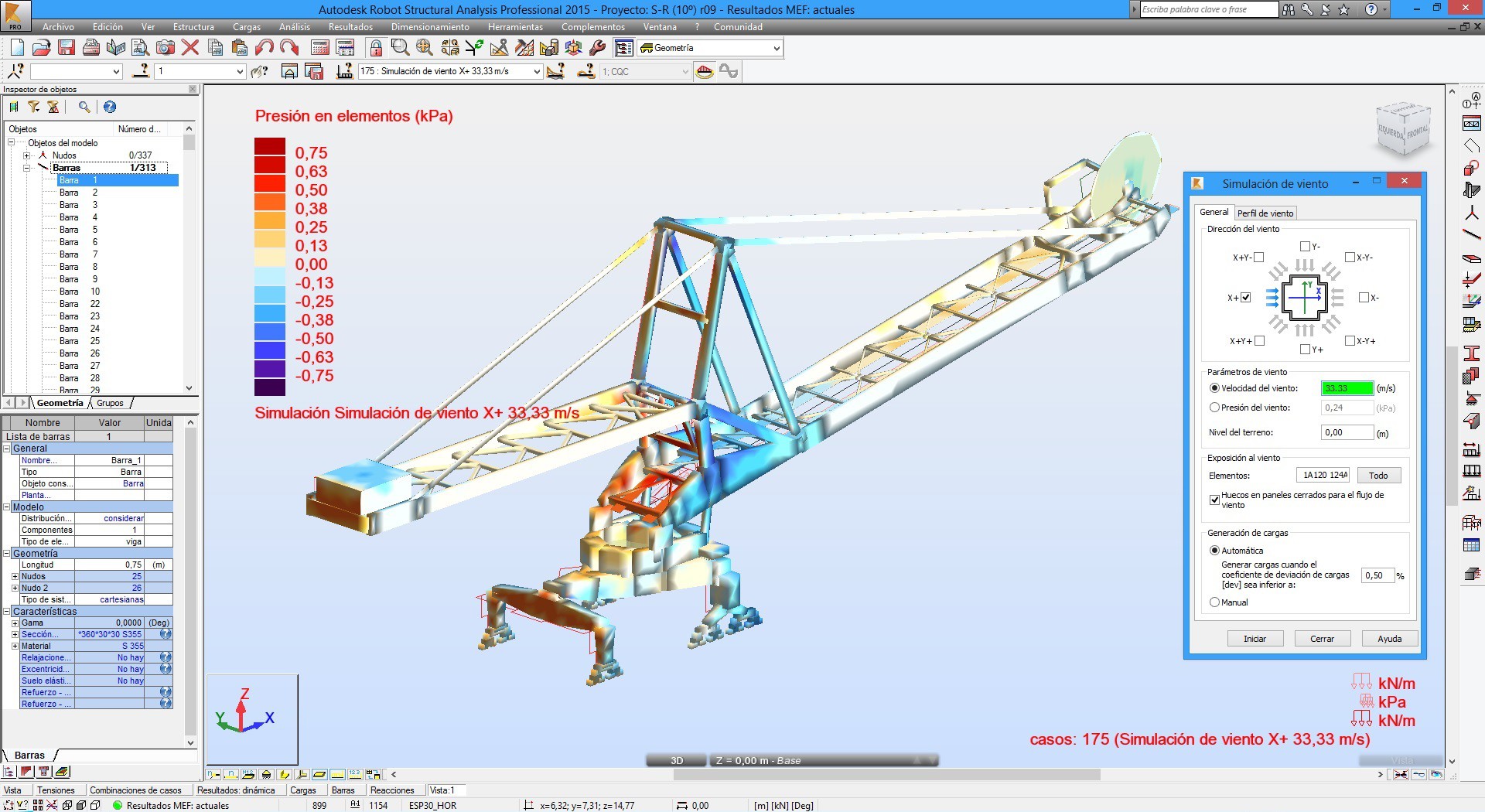Image resolution: width=1485 pixels, height=812 pixels.
Task: Capture a screen with the camera icon
Action: [166, 48]
